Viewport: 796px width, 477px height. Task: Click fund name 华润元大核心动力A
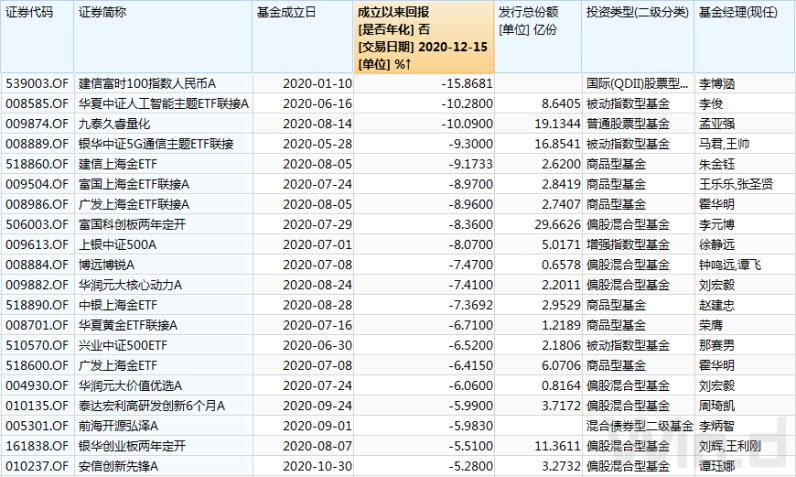130,285
